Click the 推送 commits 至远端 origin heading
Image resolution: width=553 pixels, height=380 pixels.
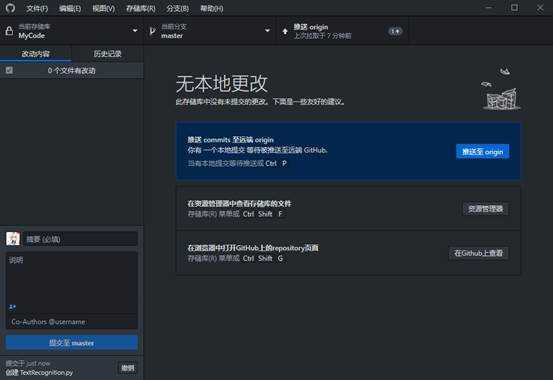(x=231, y=140)
